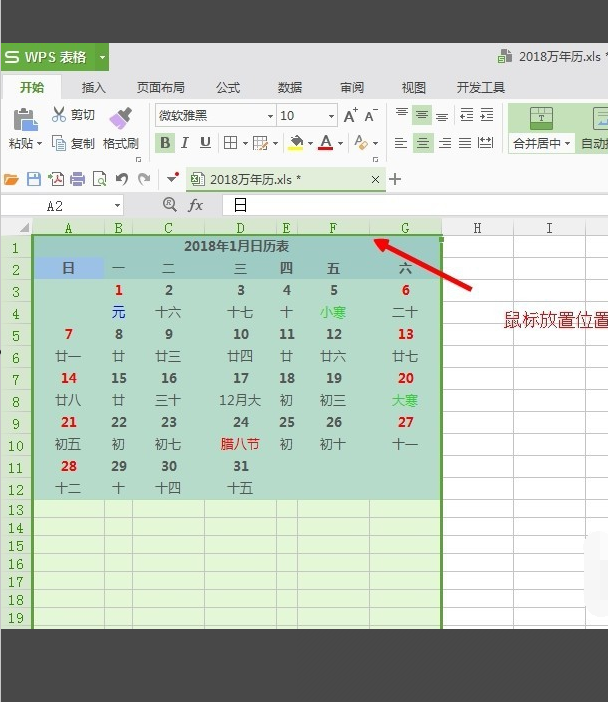Click Merge and Center icon
This screenshot has height=702, width=608.
pyautogui.click(x=541, y=119)
